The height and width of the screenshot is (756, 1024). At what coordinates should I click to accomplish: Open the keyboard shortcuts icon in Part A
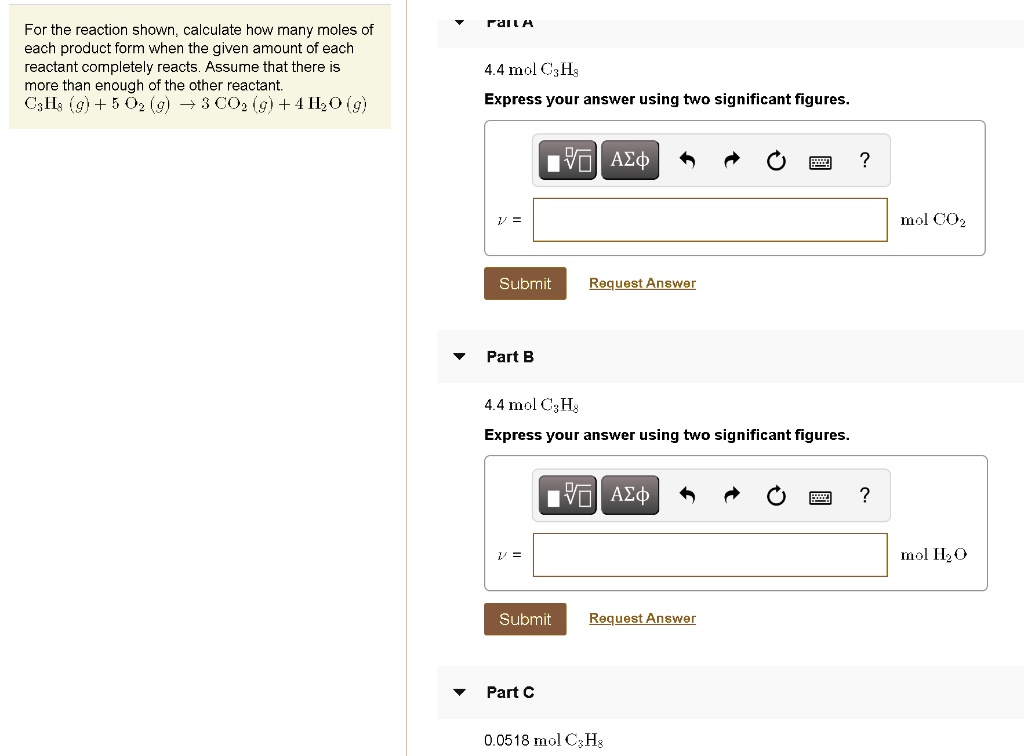pyautogui.click(x=820, y=161)
